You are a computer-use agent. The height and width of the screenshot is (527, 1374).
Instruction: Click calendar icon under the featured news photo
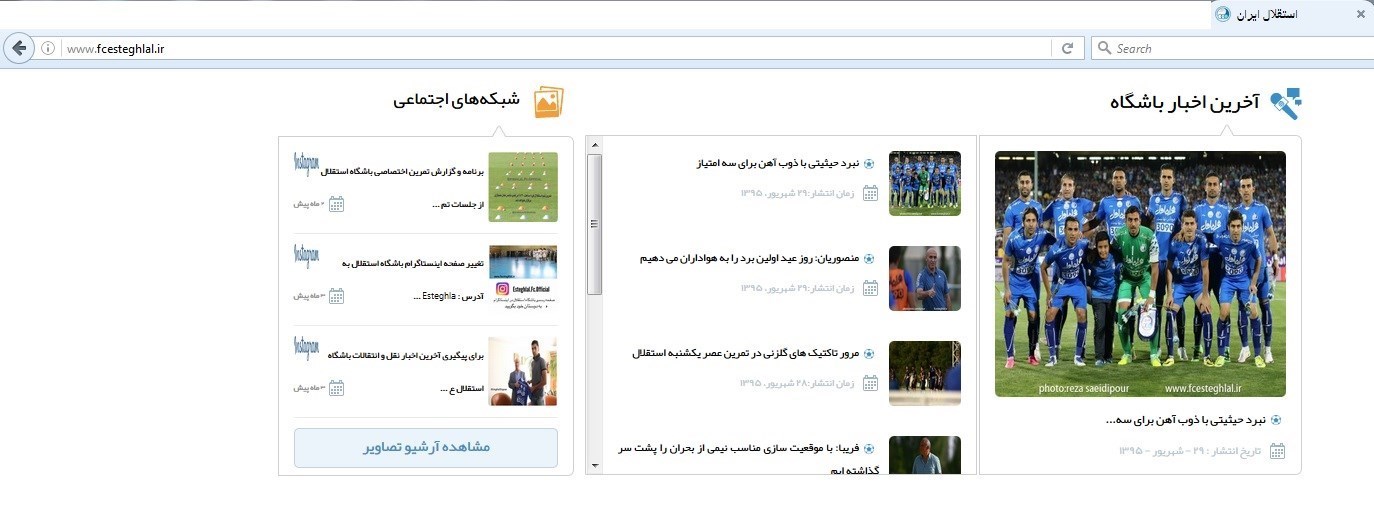coord(1277,451)
